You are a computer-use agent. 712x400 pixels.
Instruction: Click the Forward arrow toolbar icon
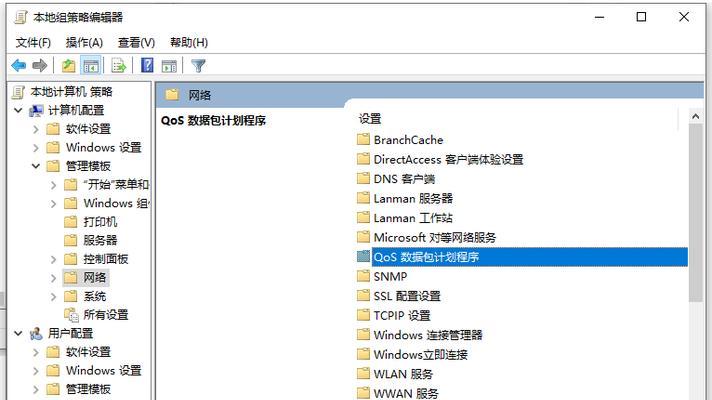(40, 66)
